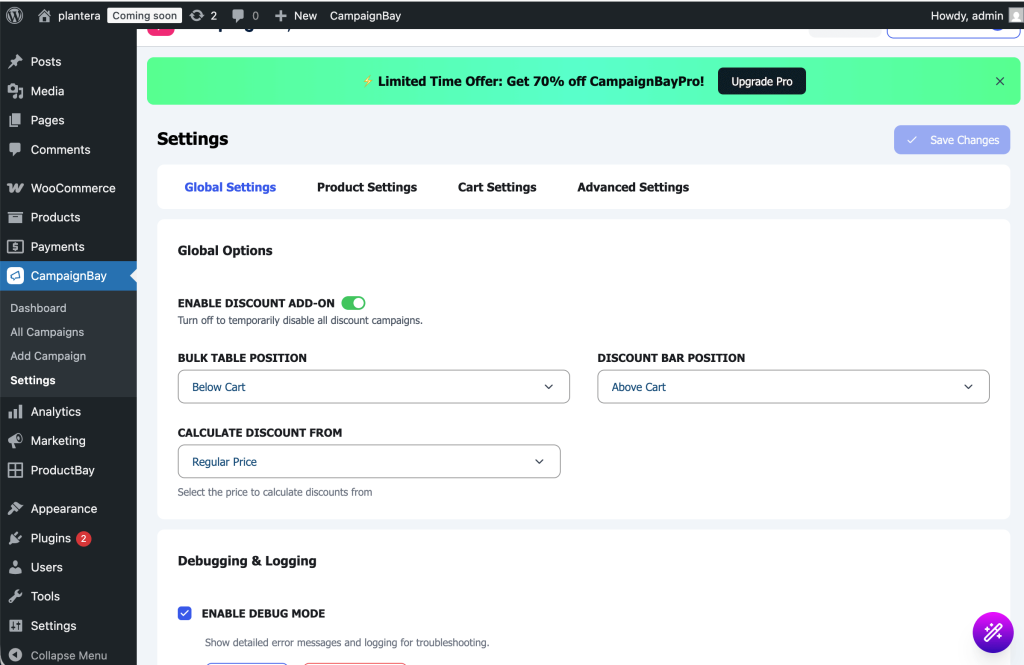Expand the Calculate Discount From dropdown
This screenshot has width=1024, height=665.
point(368,462)
